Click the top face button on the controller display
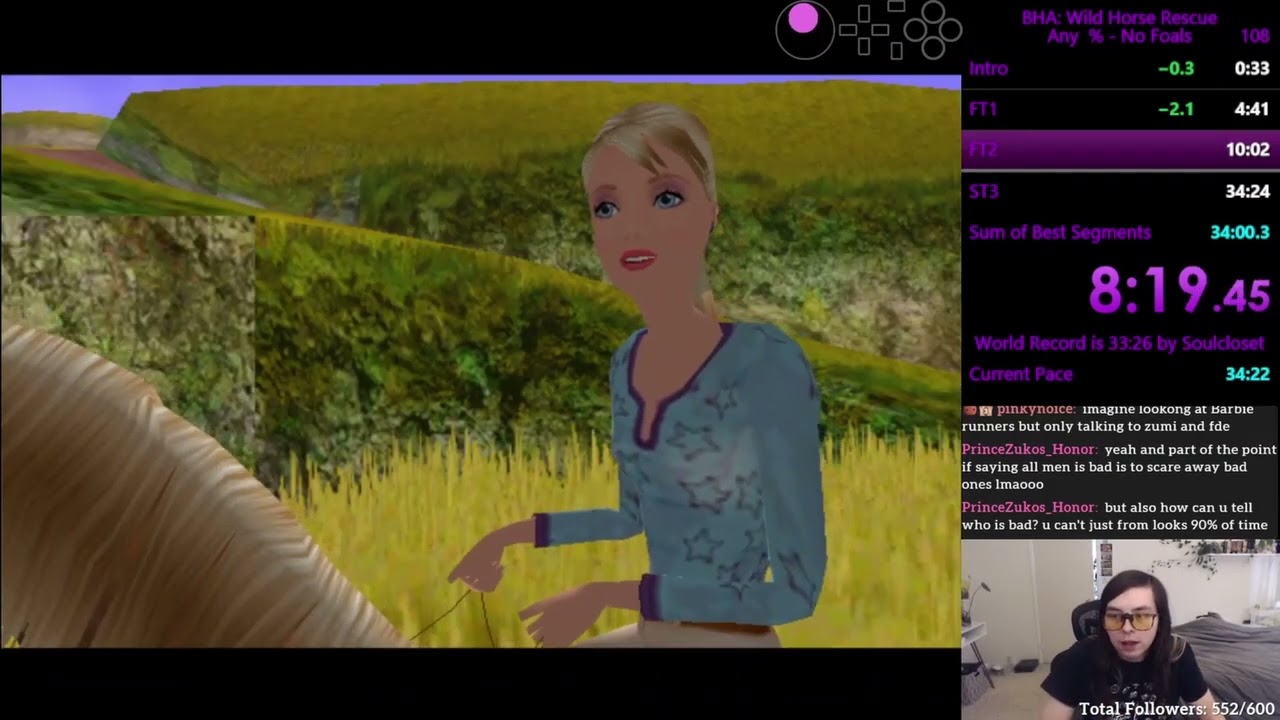 (x=933, y=11)
